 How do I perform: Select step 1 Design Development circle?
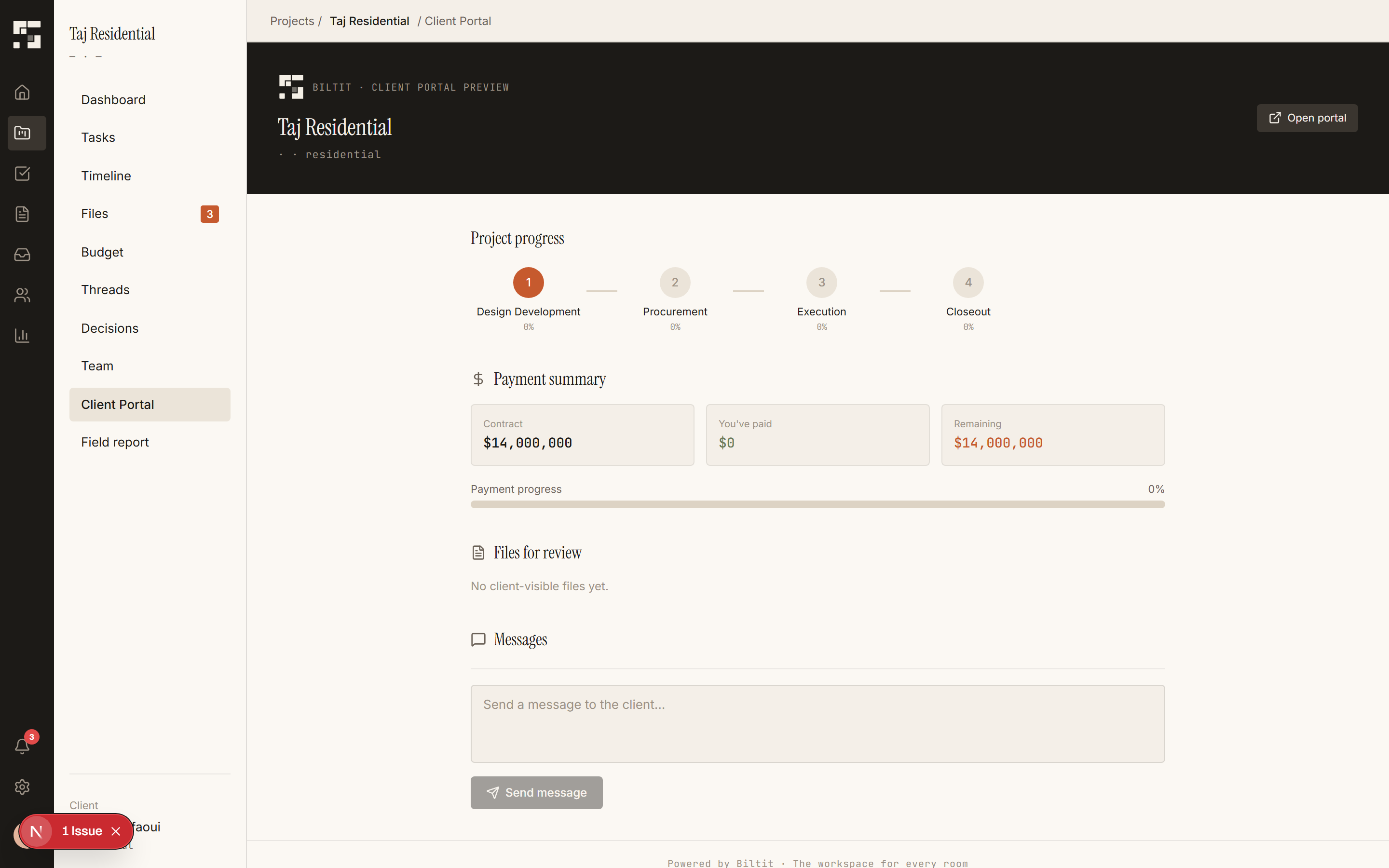(528, 283)
